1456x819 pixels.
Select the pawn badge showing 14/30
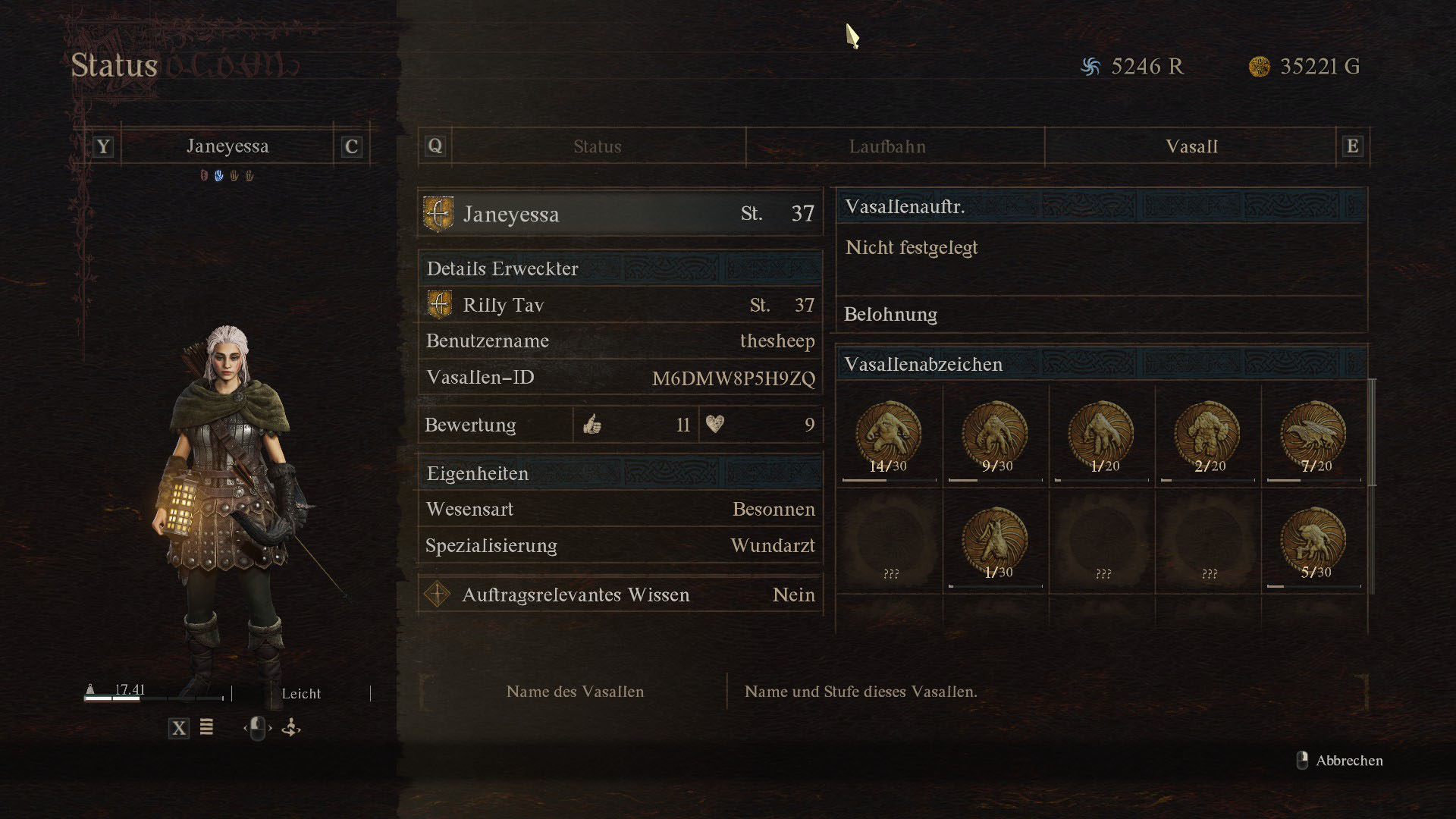click(889, 435)
